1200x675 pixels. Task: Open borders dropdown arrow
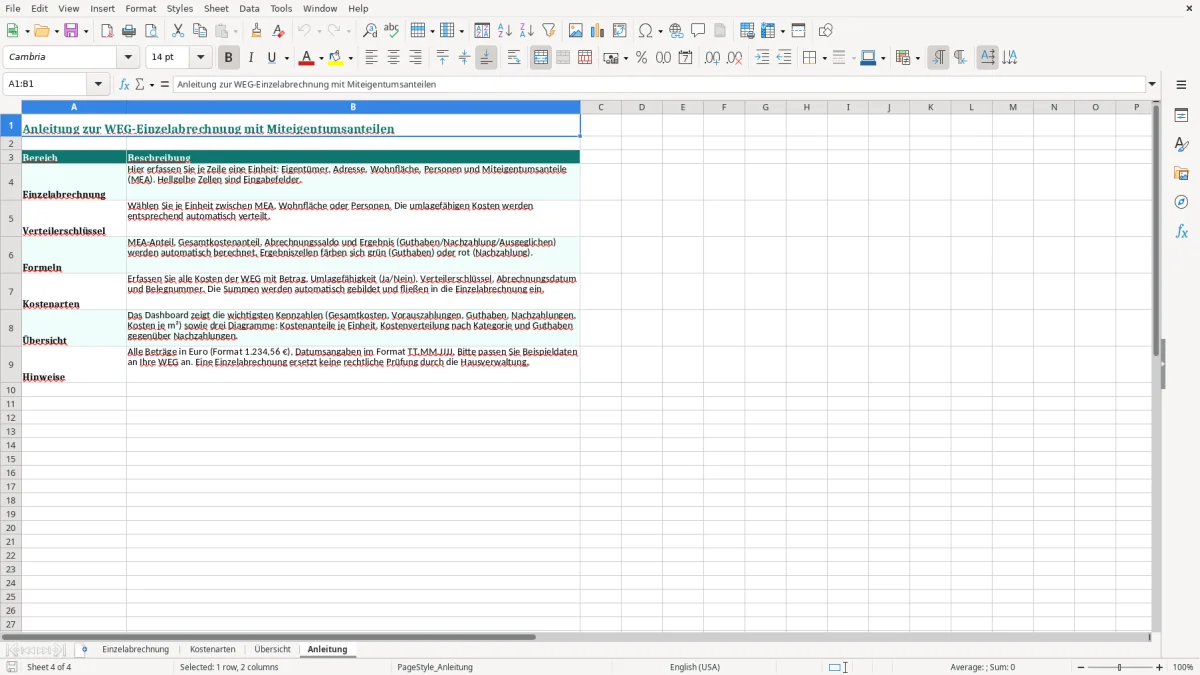point(823,58)
